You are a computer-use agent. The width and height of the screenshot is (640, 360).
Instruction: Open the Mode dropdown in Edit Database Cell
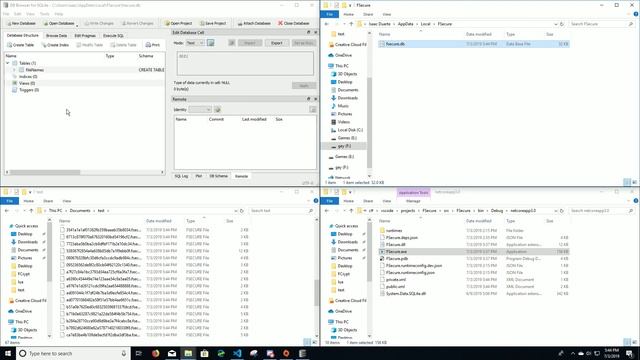195,43
